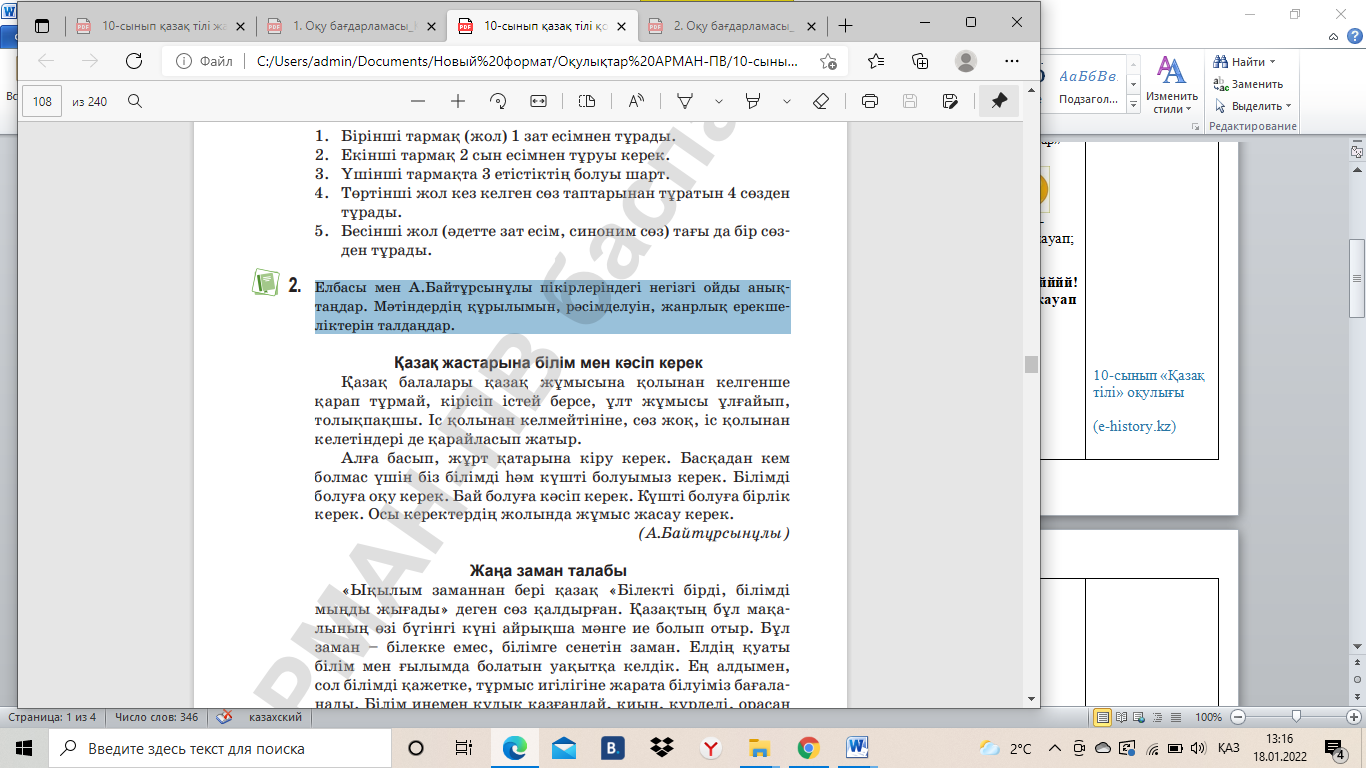Reload the PDF page in Edge

coord(133,61)
